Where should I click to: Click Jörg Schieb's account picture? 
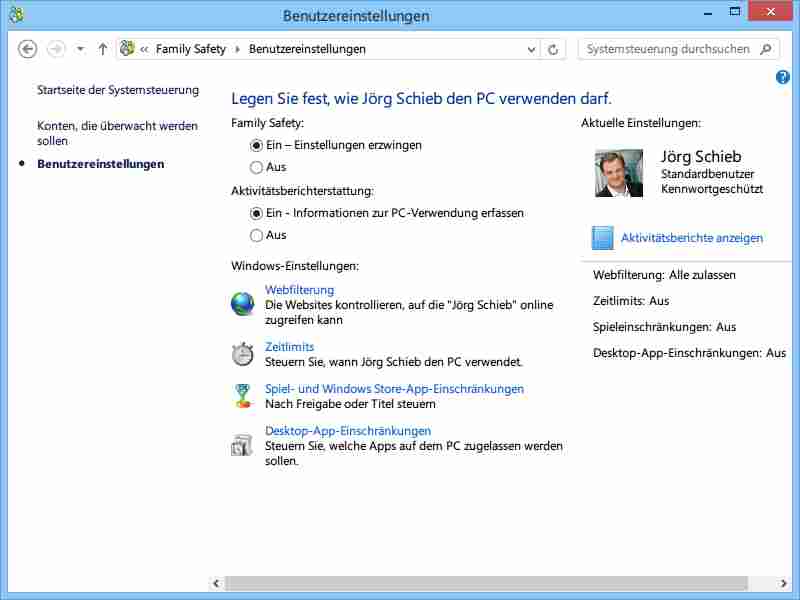pos(619,173)
